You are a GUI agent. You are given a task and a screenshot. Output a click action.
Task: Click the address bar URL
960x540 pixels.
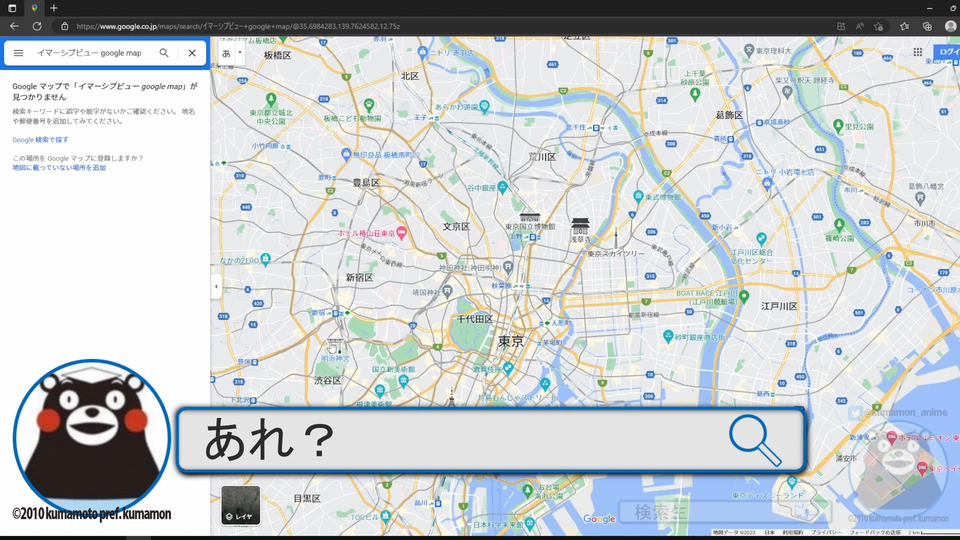click(x=238, y=26)
